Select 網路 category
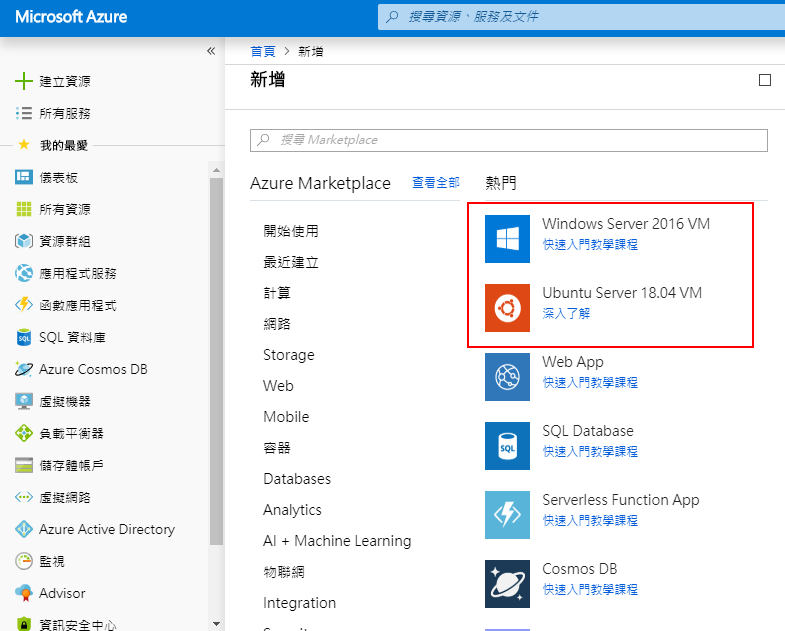 point(277,324)
